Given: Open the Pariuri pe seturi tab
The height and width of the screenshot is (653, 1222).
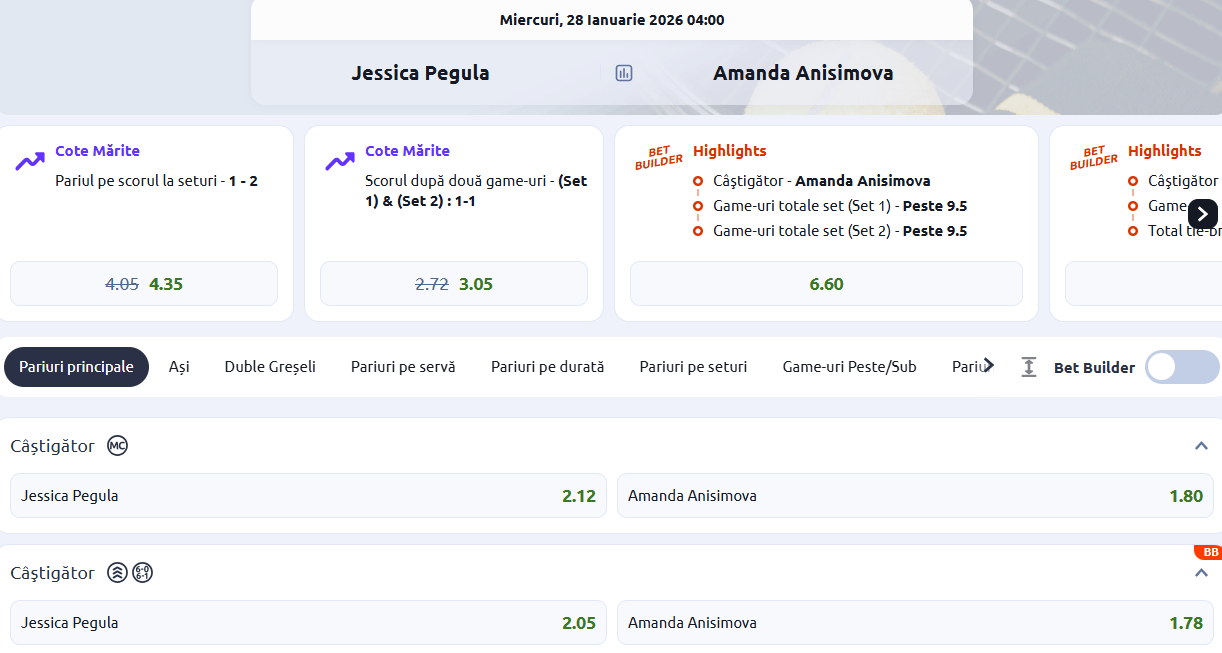Looking at the screenshot, I should pos(693,367).
